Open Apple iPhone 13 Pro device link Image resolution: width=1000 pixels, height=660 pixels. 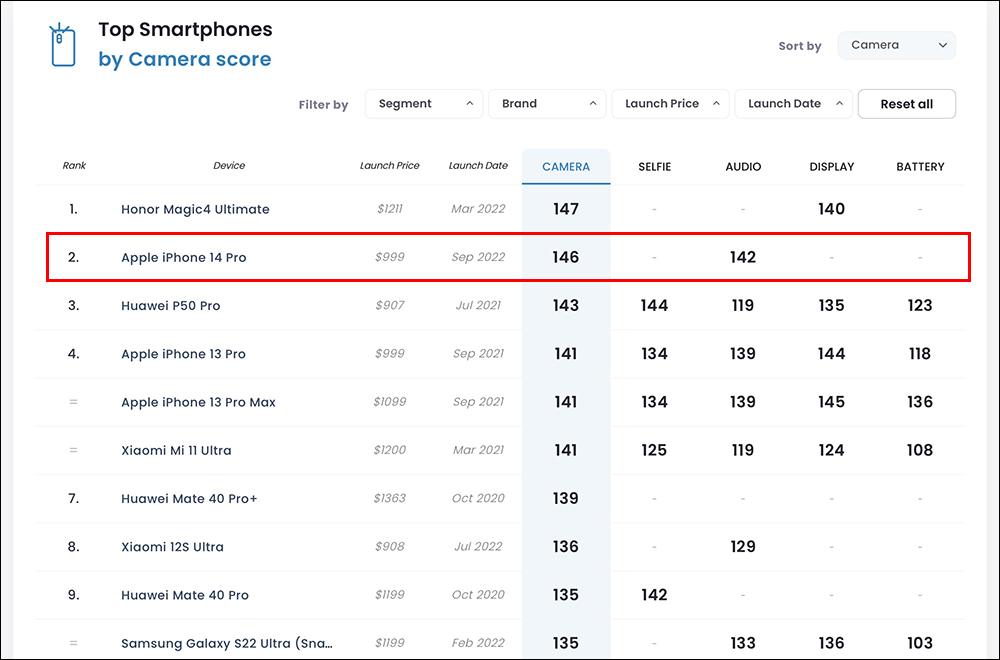tap(183, 354)
